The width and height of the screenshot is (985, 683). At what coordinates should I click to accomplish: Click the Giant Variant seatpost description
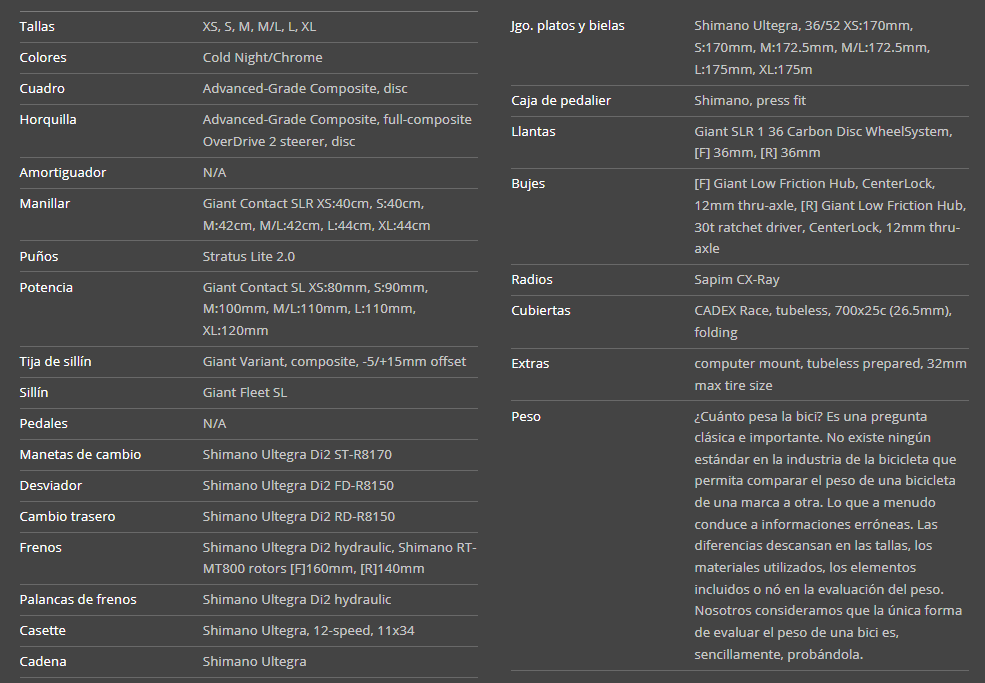click(334, 361)
